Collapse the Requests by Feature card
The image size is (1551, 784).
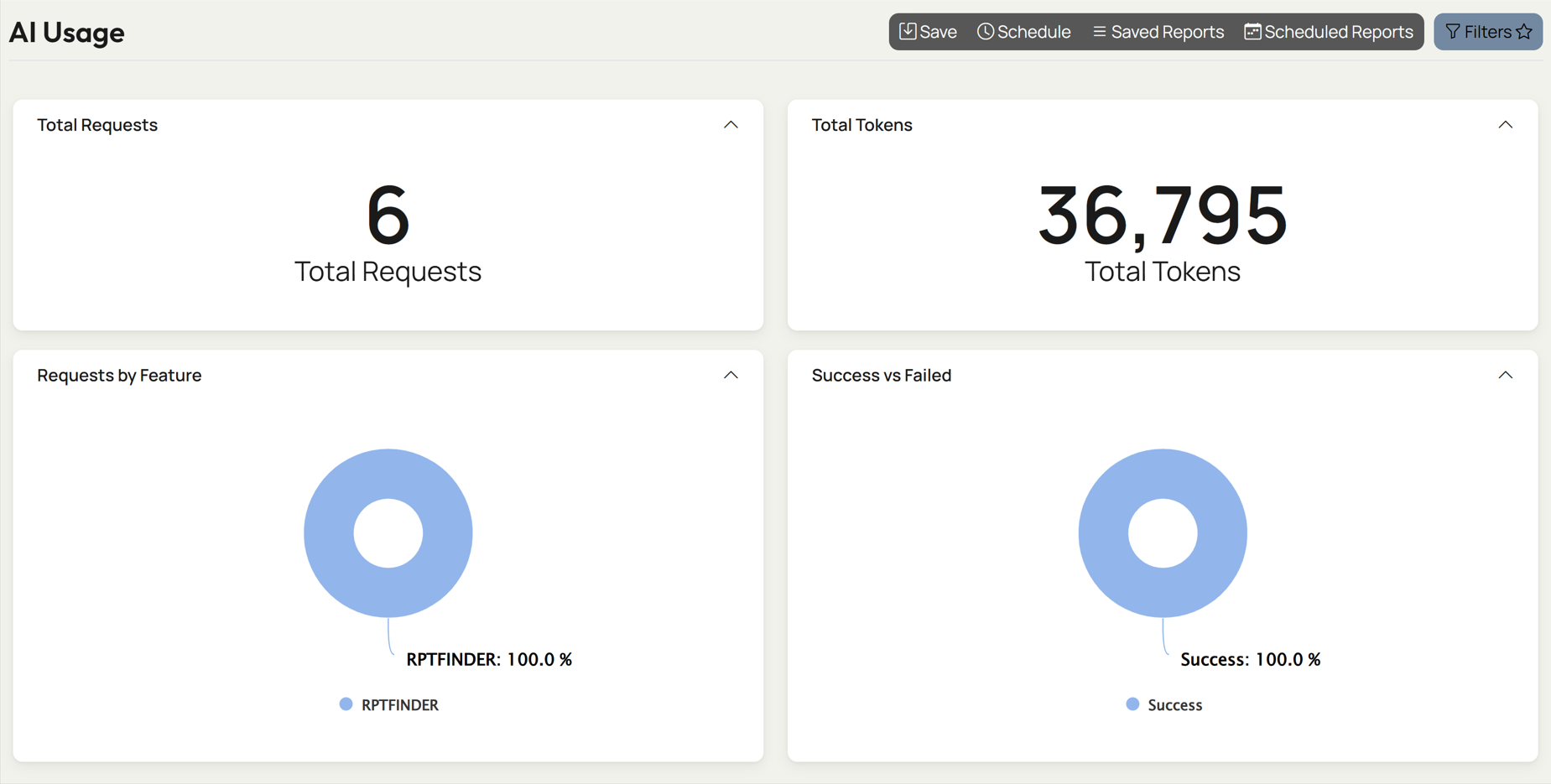click(731, 375)
